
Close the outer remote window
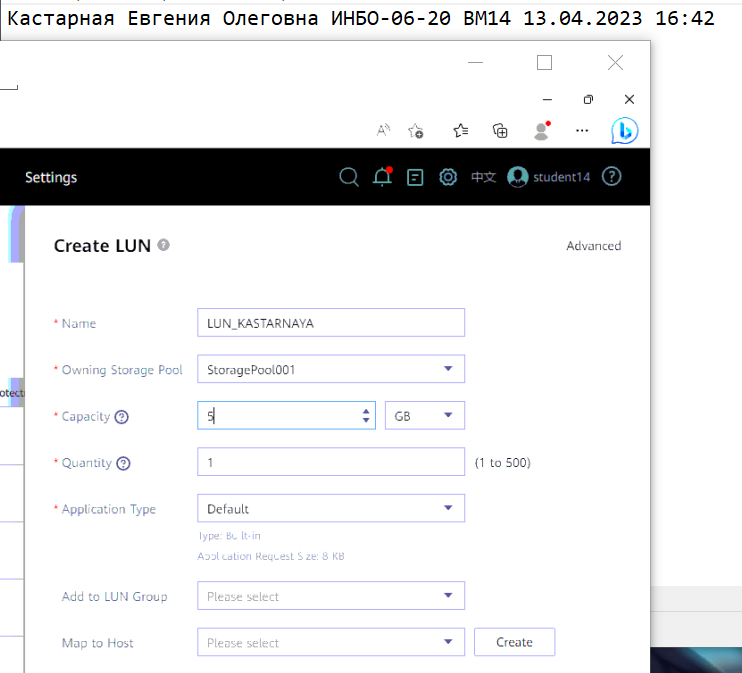615,62
